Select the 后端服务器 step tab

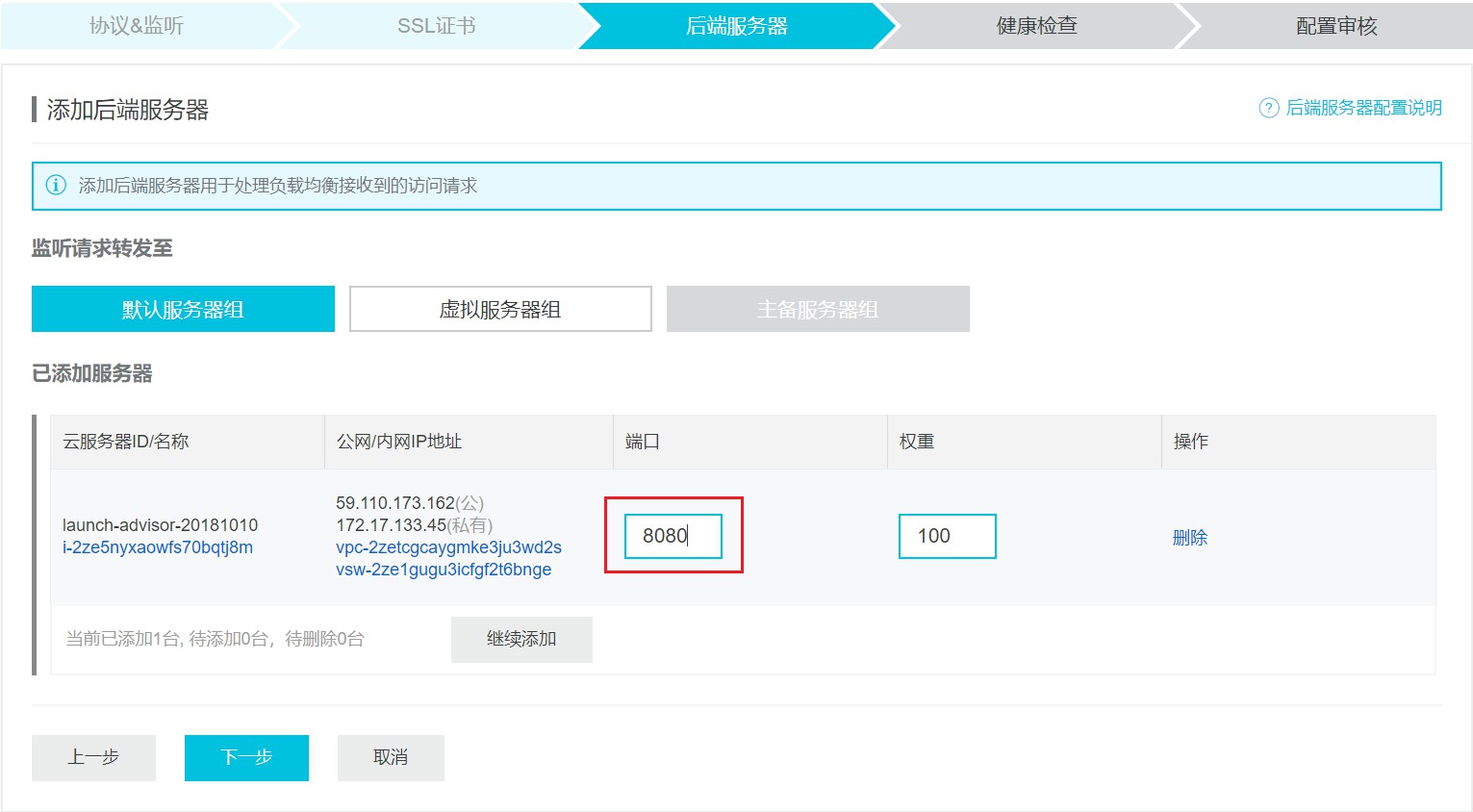(736, 26)
